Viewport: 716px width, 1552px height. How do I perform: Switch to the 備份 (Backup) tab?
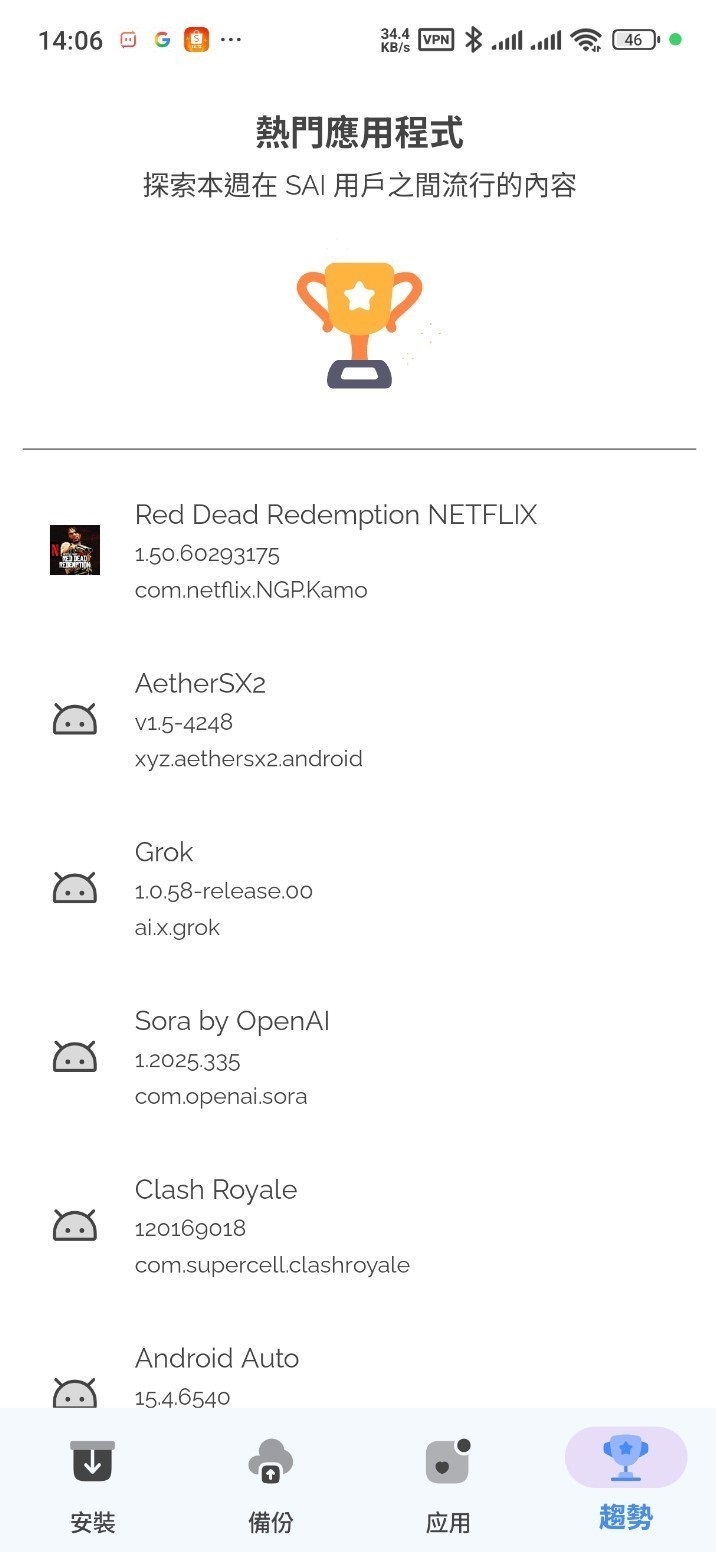tap(270, 1482)
